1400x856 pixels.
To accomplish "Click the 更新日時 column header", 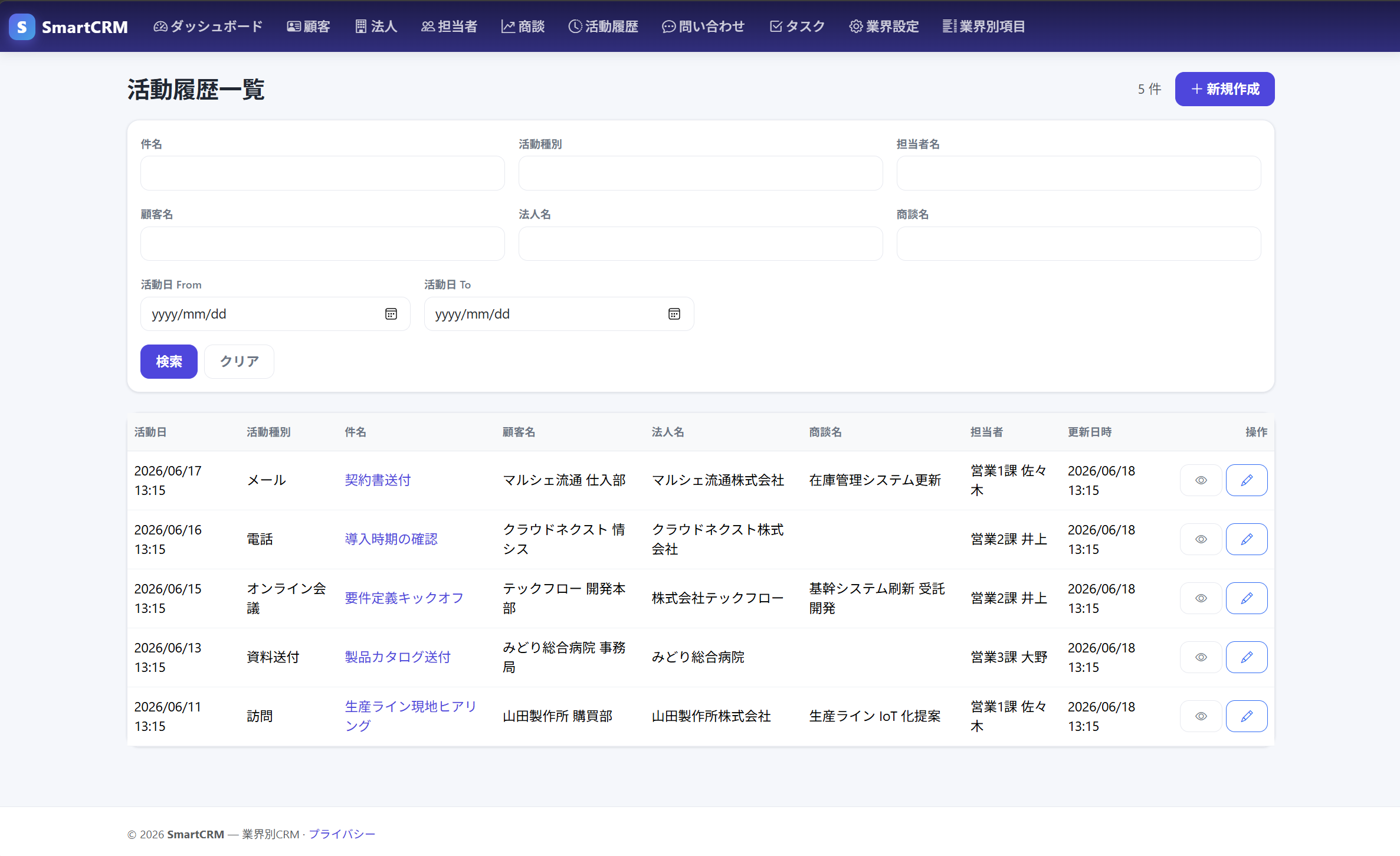I will pyautogui.click(x=1089, y=432).
